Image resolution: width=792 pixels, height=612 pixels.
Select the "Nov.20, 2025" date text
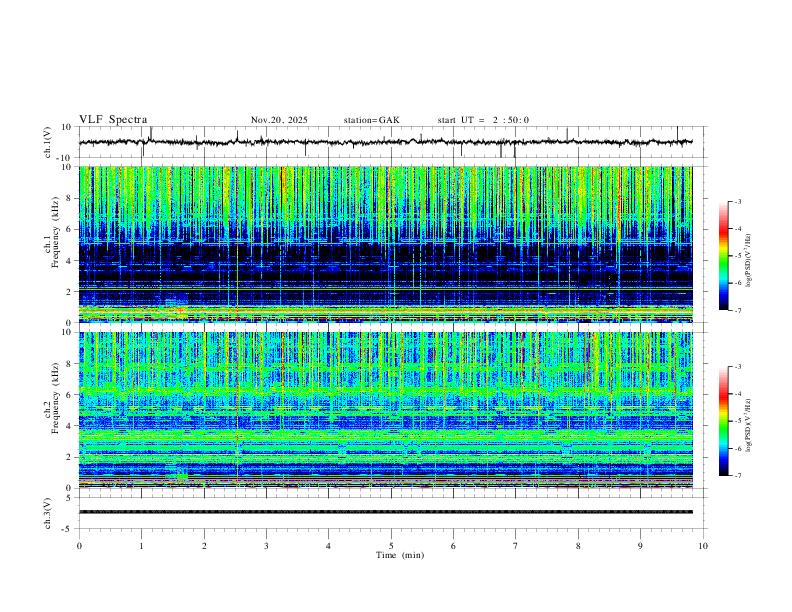[x=279, y=120]
